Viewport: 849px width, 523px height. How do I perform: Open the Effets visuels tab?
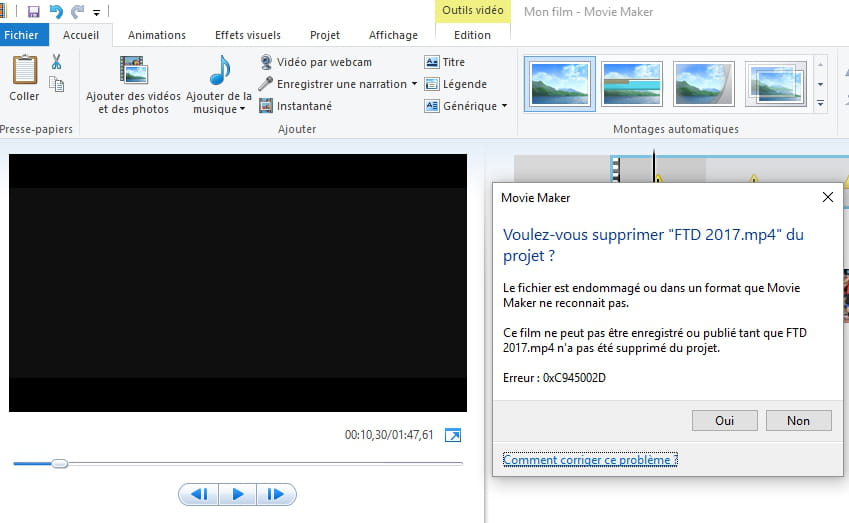[x=247, y=35]
